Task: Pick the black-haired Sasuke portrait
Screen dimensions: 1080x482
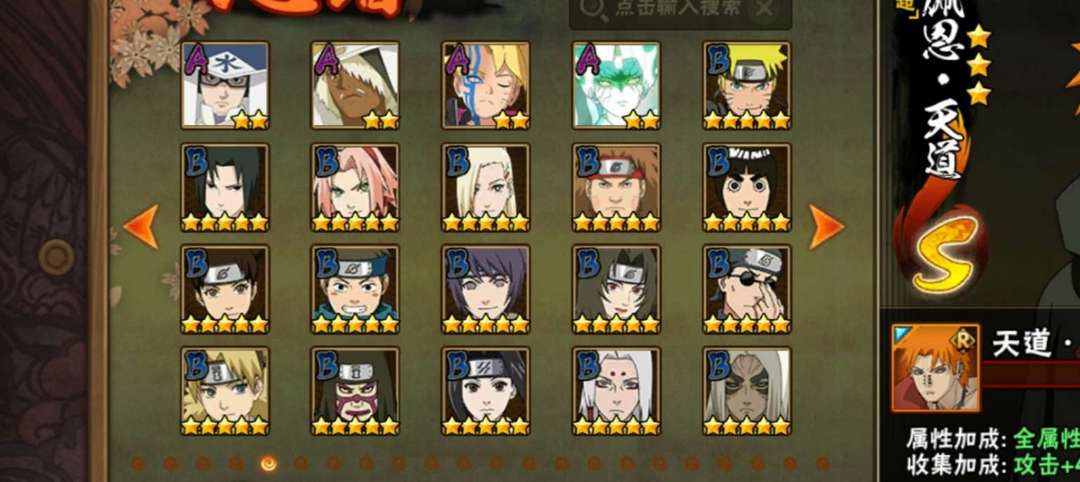Action: (x=225, y=187)
